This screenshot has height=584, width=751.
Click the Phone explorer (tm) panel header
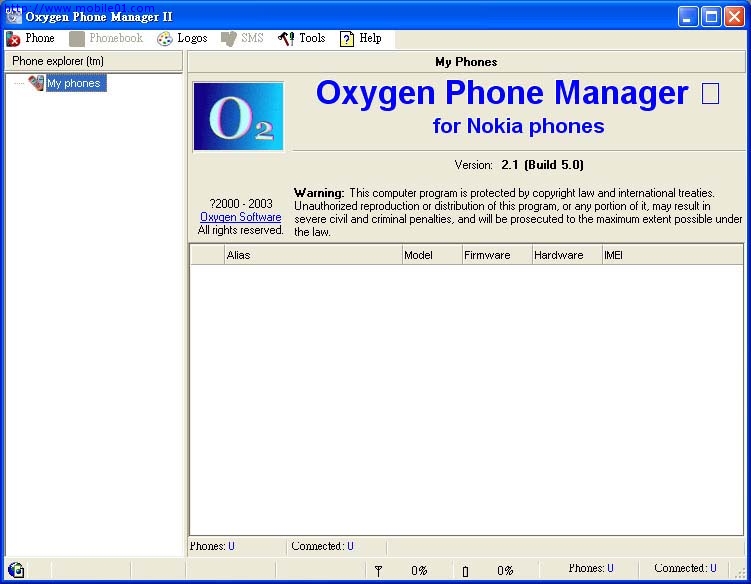93,61
